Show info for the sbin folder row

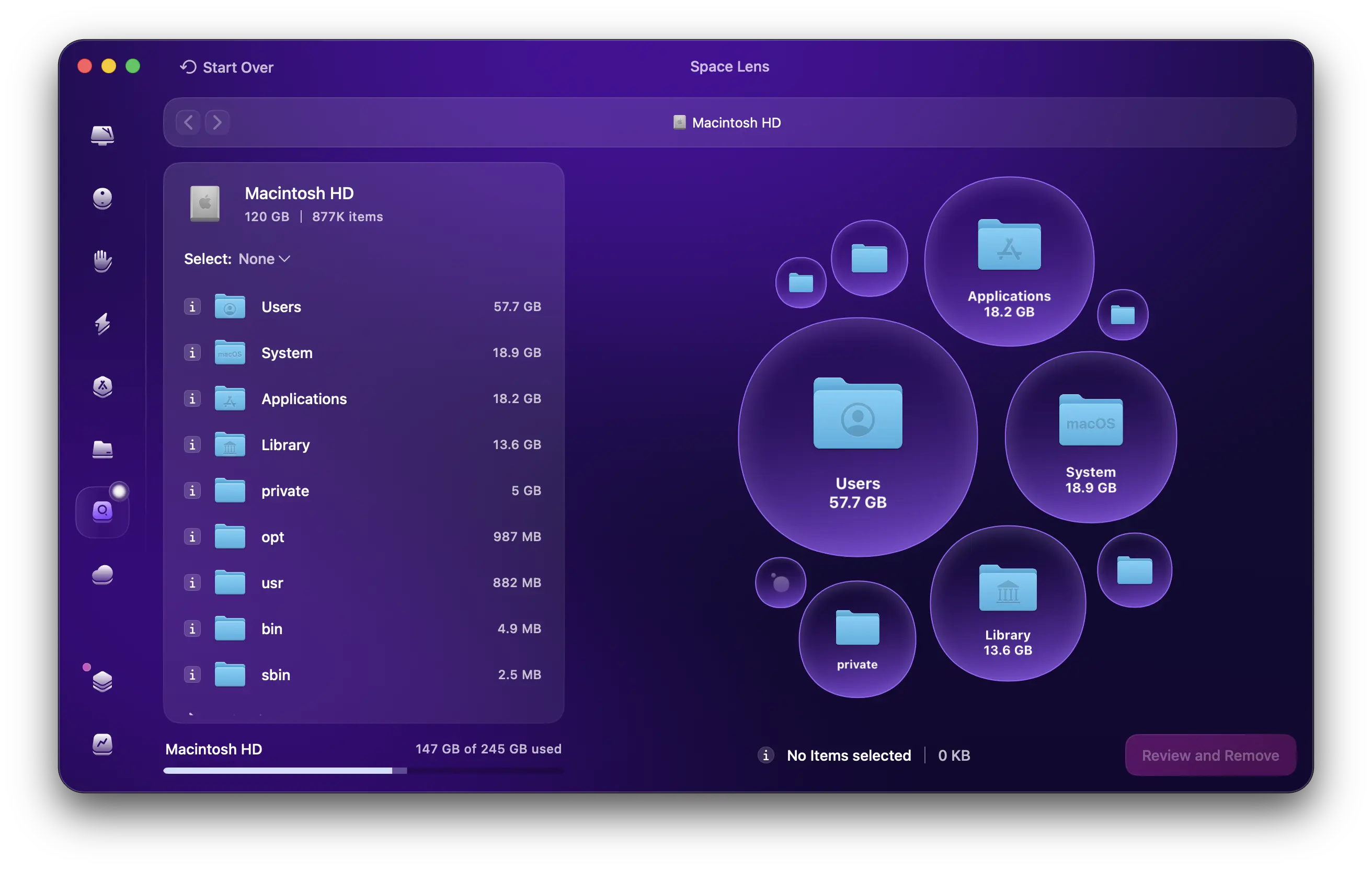point(192,674)
